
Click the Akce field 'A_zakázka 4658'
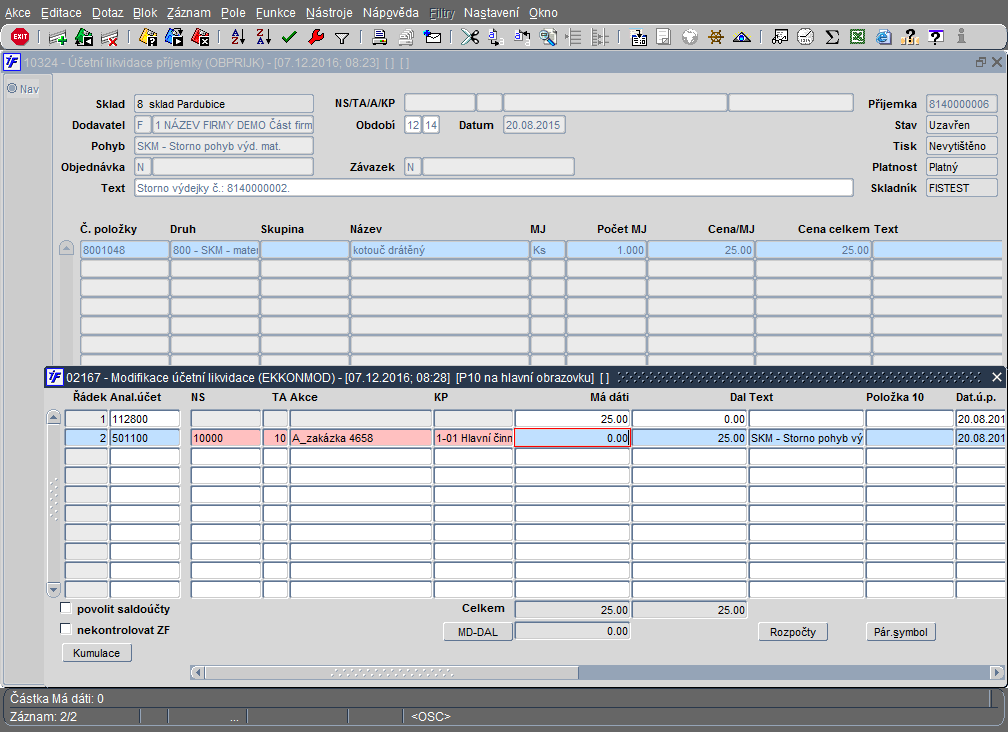(361, 438)
